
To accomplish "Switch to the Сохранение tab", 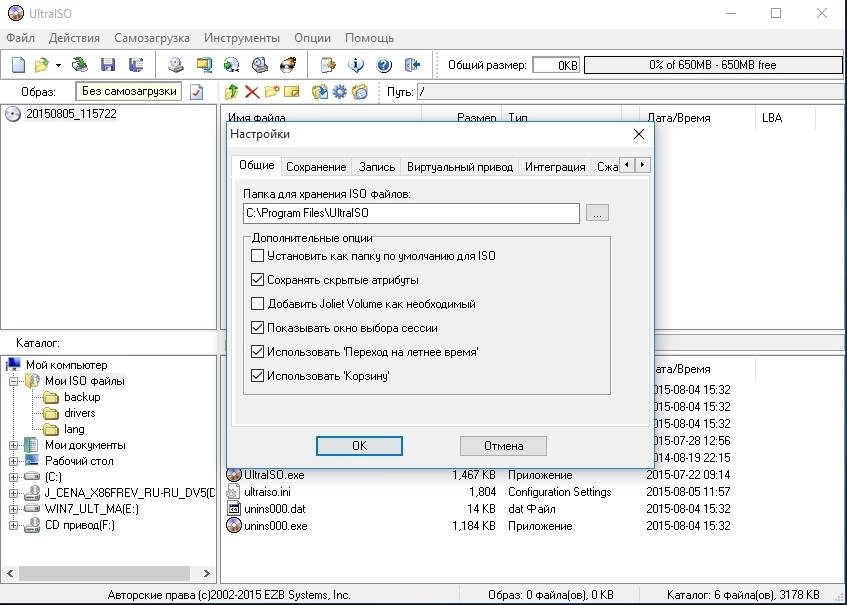I will (316, 167).
